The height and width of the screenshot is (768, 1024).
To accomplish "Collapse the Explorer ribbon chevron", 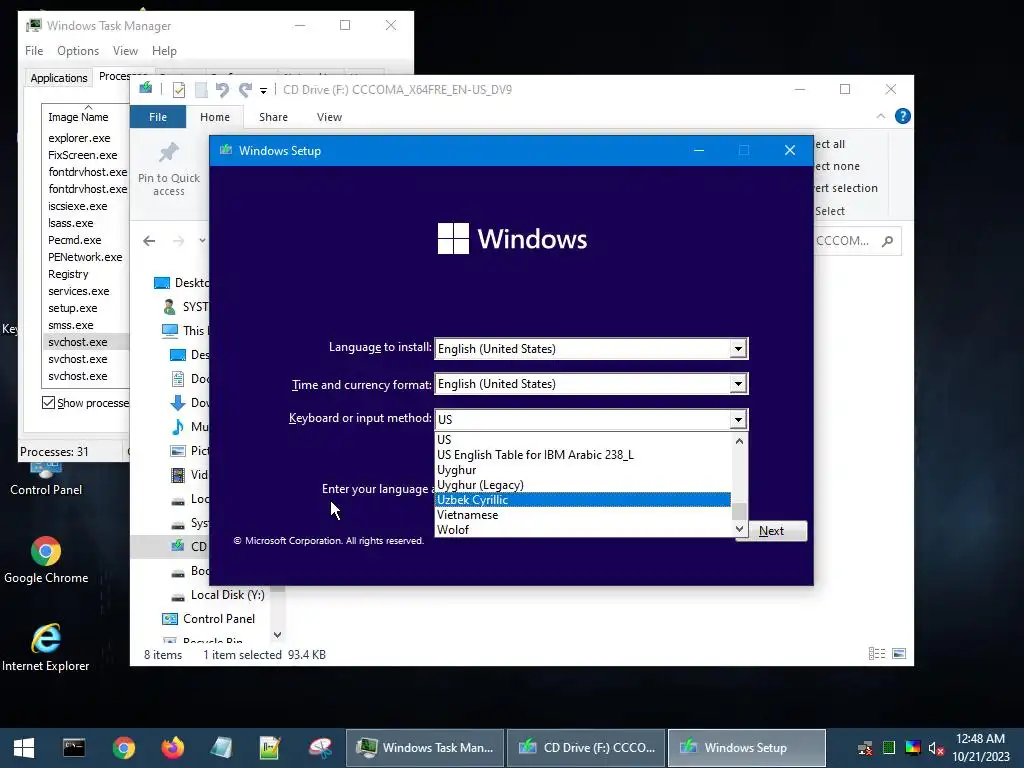I will tap(881, 116).
